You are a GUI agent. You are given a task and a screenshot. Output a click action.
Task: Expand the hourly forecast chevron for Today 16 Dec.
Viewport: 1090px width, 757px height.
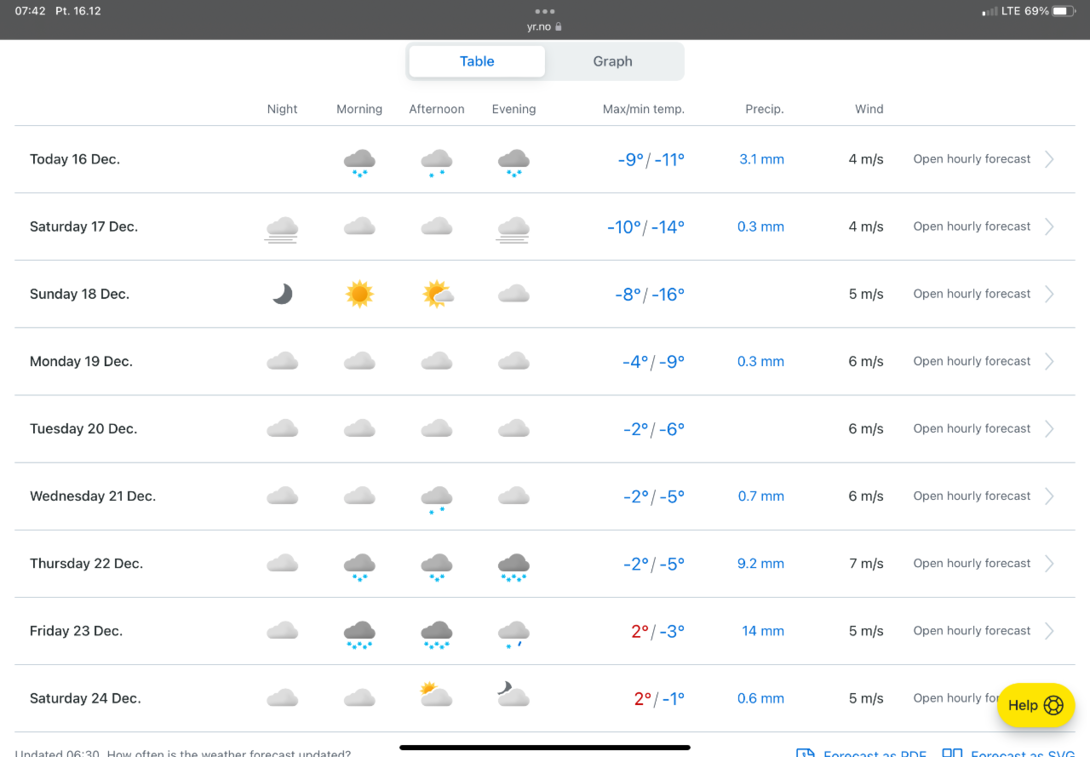pyautogui.click(x=1050, y=159)
